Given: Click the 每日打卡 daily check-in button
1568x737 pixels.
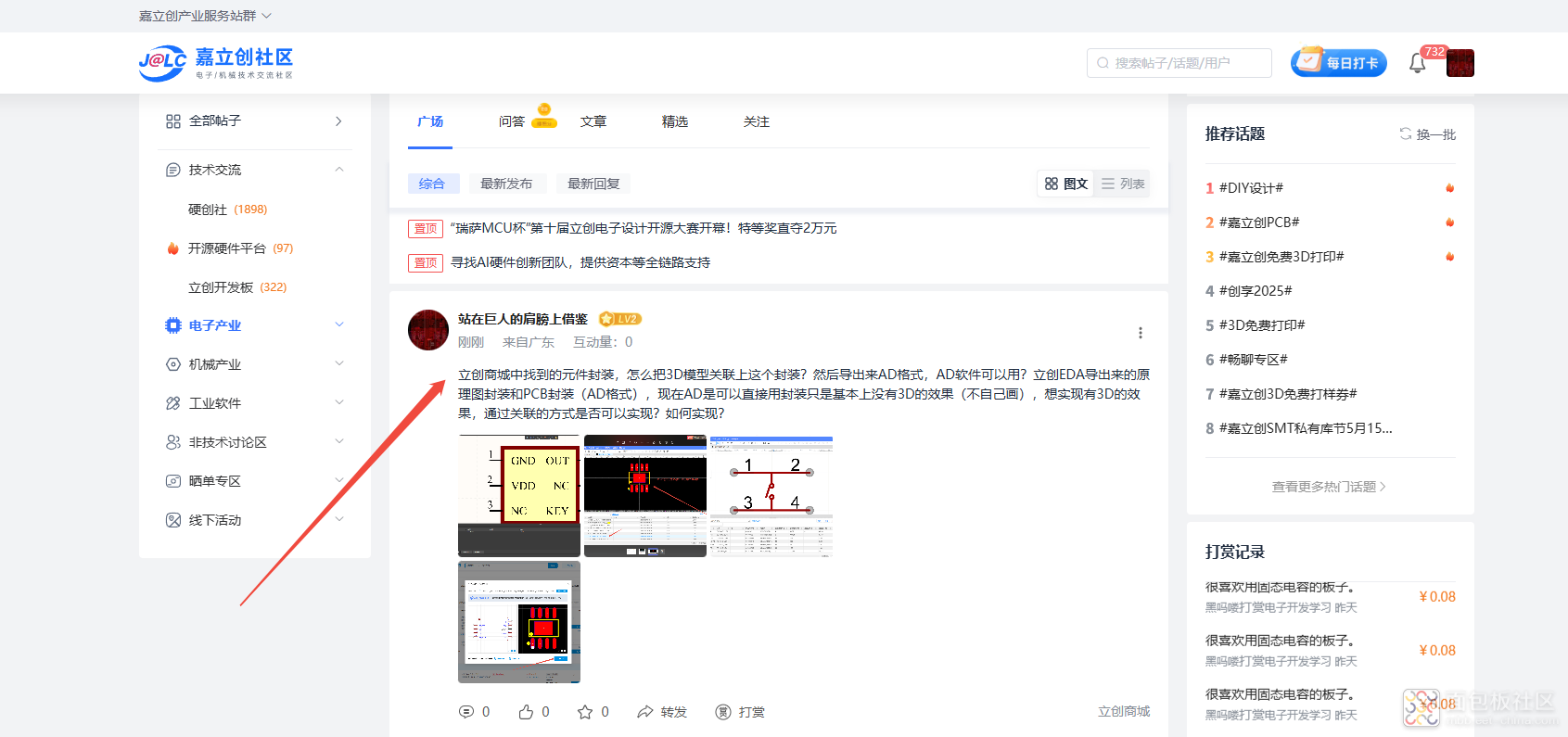Looking at the screenshot, I should [x=1339, y=62].
